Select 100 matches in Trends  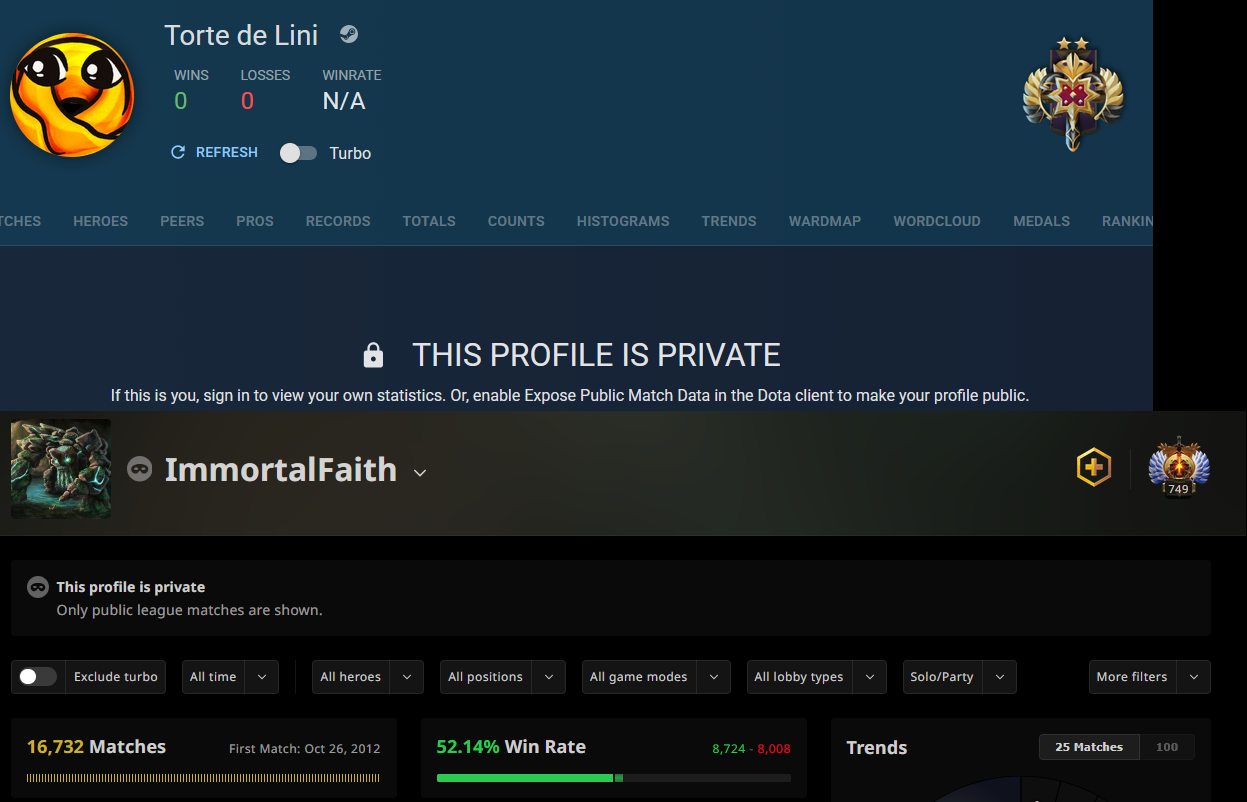1167,747
